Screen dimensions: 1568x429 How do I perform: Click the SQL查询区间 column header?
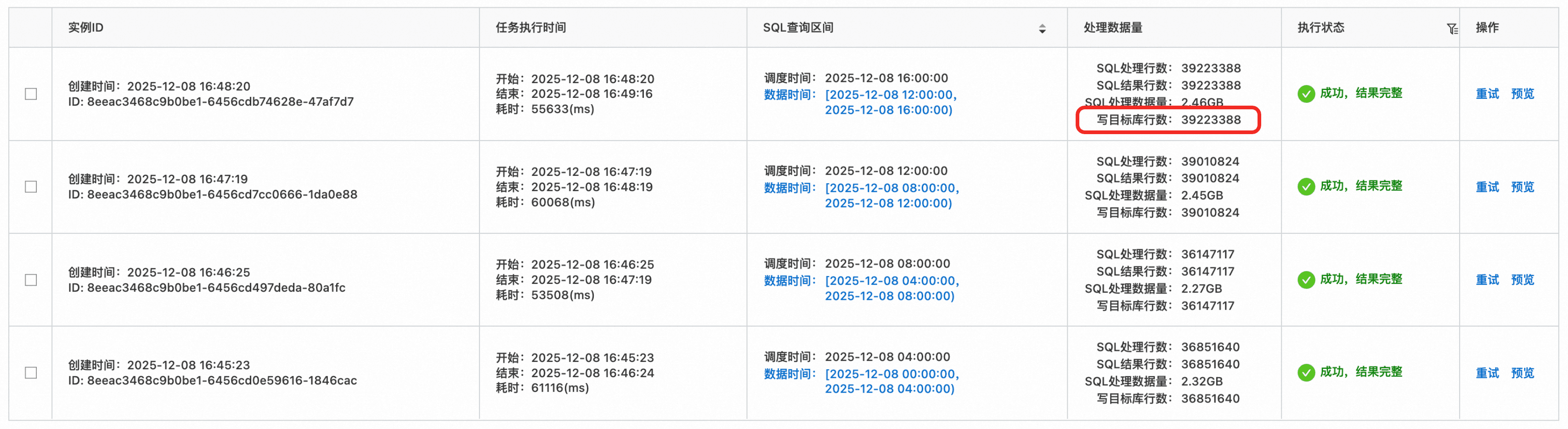click(x=798, y=28)
